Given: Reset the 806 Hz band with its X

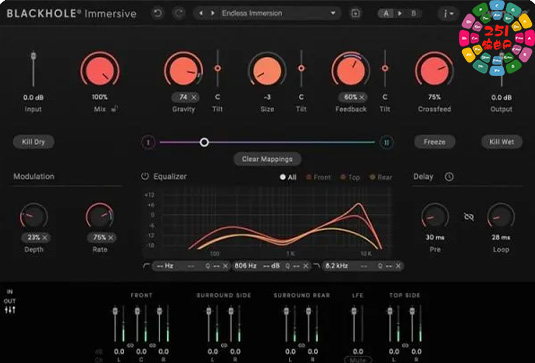Looking at the screenshot, I should click(x=306, y=266).
